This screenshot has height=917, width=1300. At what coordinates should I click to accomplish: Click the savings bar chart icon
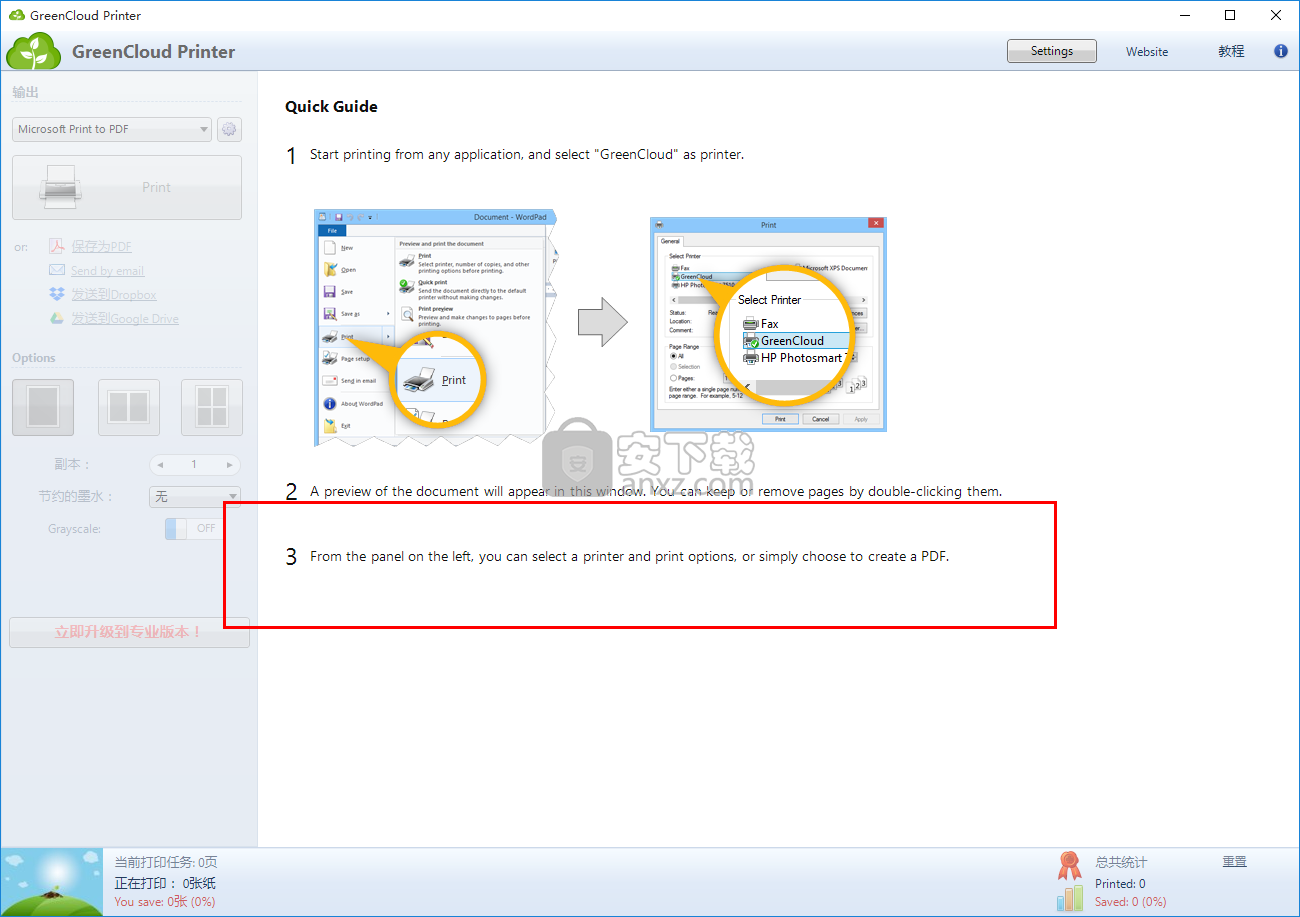[x=1070, y=898]
